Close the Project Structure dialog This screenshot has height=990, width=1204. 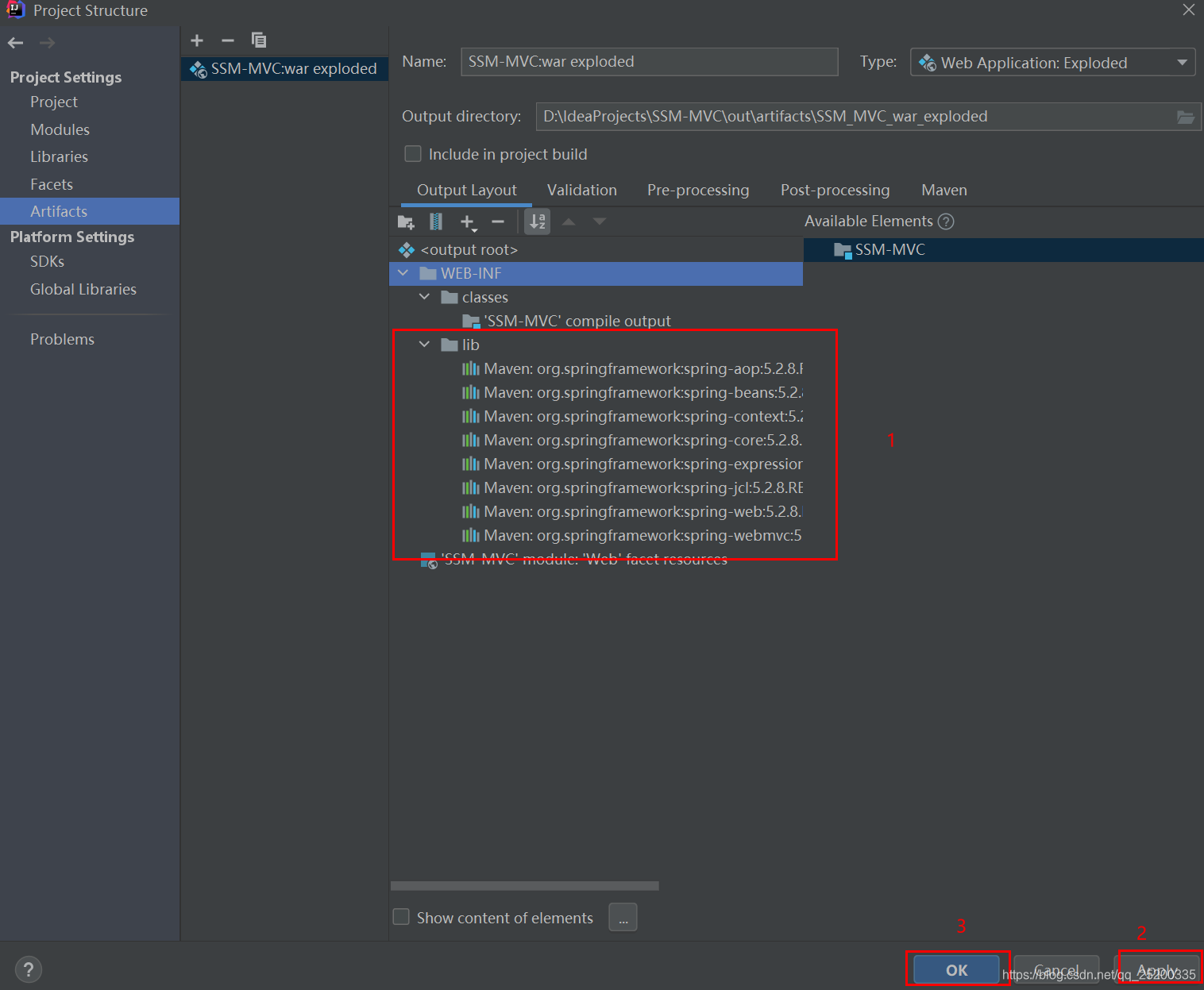point(1188,10)
